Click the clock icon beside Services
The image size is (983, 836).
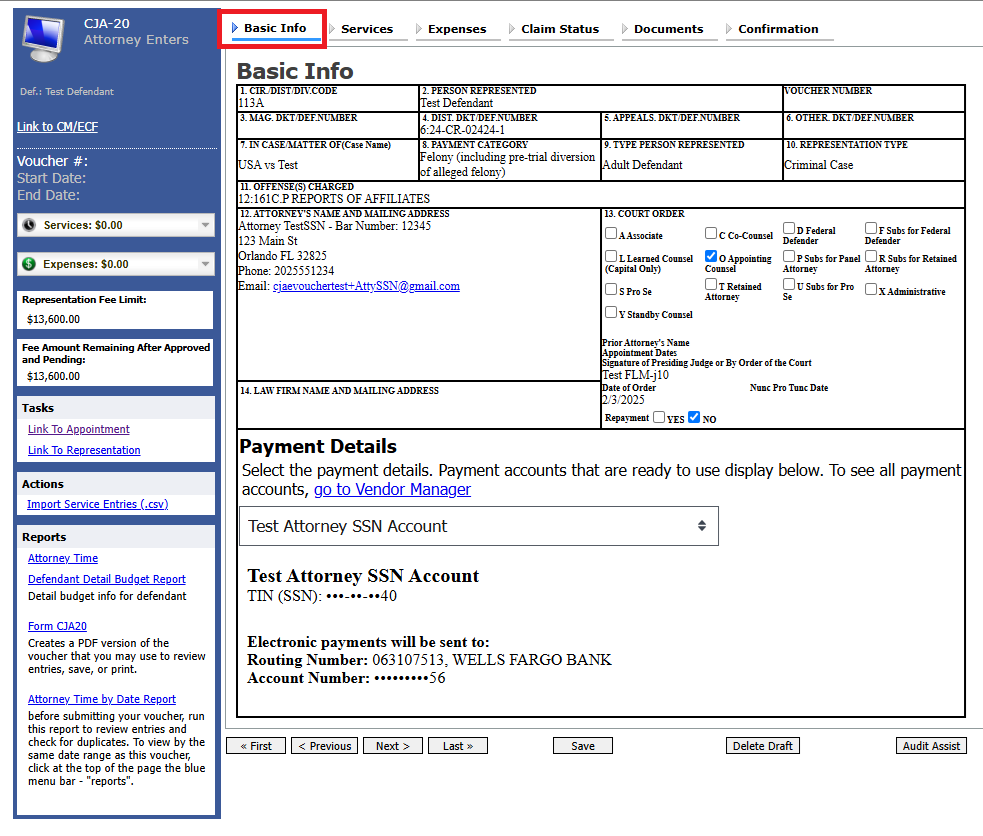tap(29, 225)
